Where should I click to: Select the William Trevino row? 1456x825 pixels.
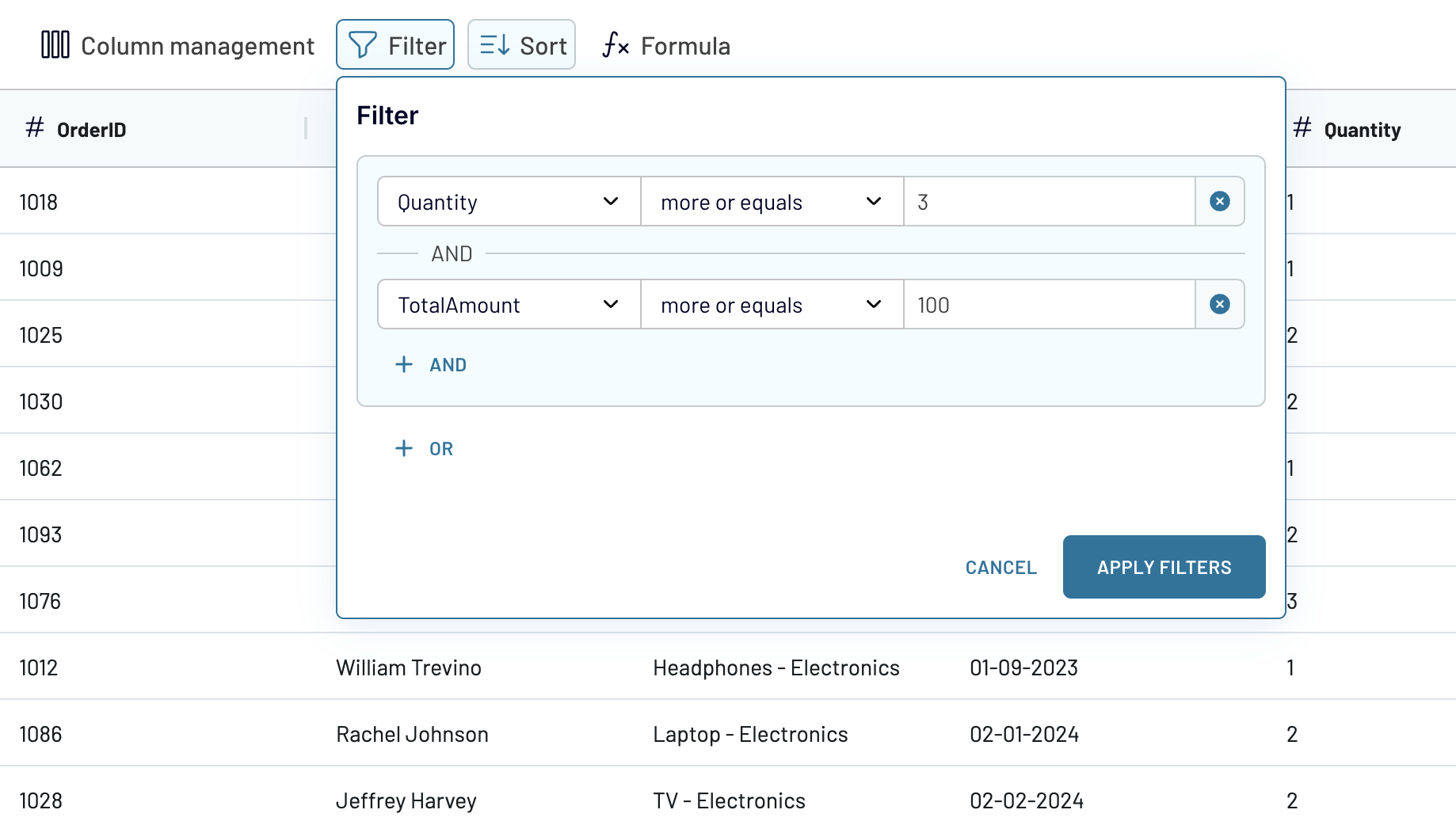click(x=409, y=667)
